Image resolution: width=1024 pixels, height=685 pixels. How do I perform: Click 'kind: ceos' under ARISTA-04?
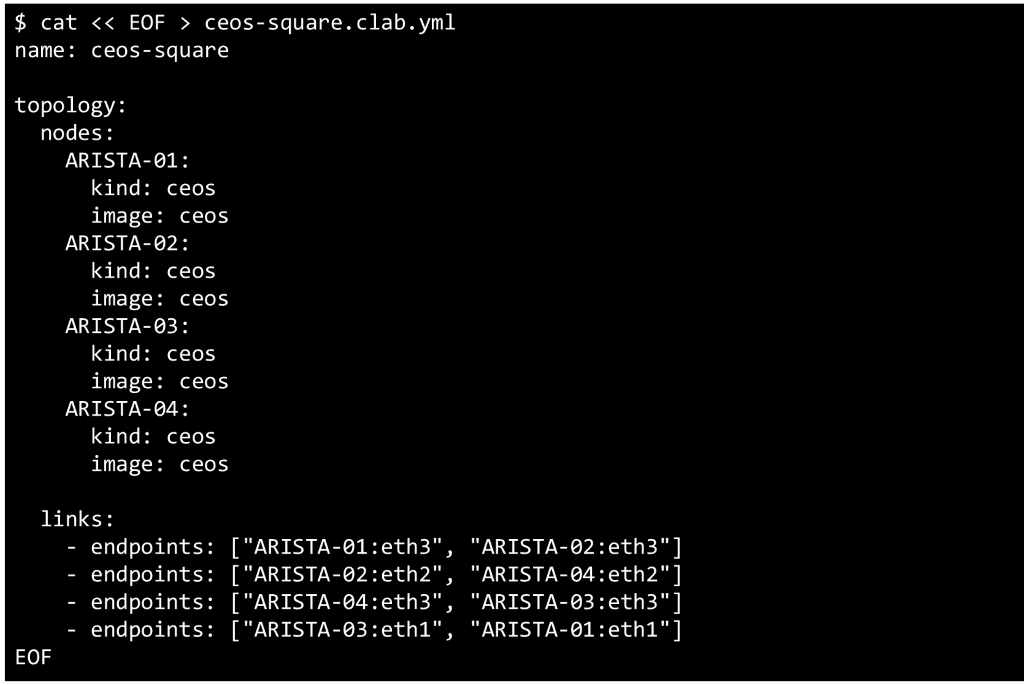[153, 436]
